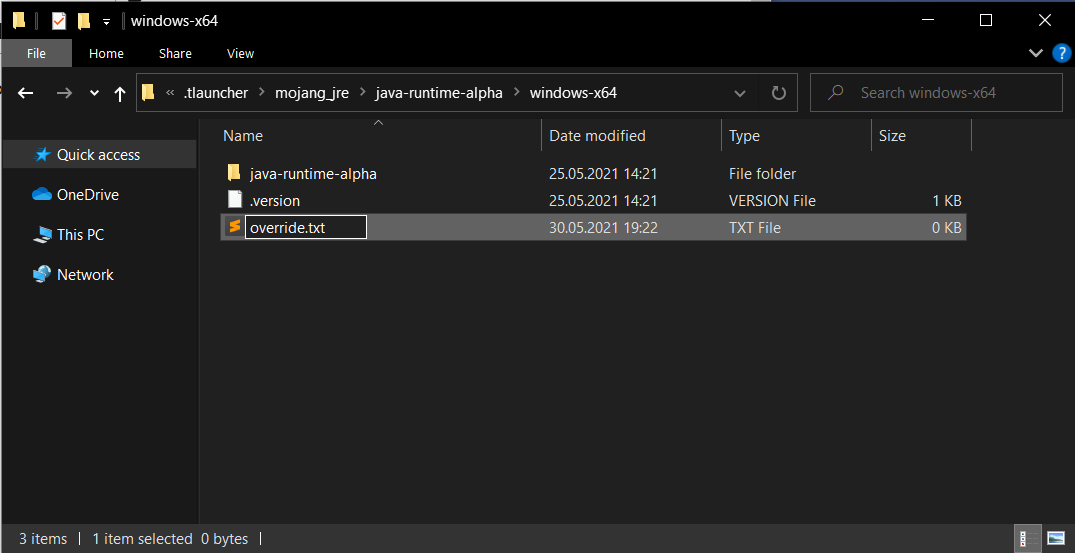Navigate to .tlauncher in the address bar
Image resolution: width=1075 pixels, height=553 pixels.
click(216, 93)
